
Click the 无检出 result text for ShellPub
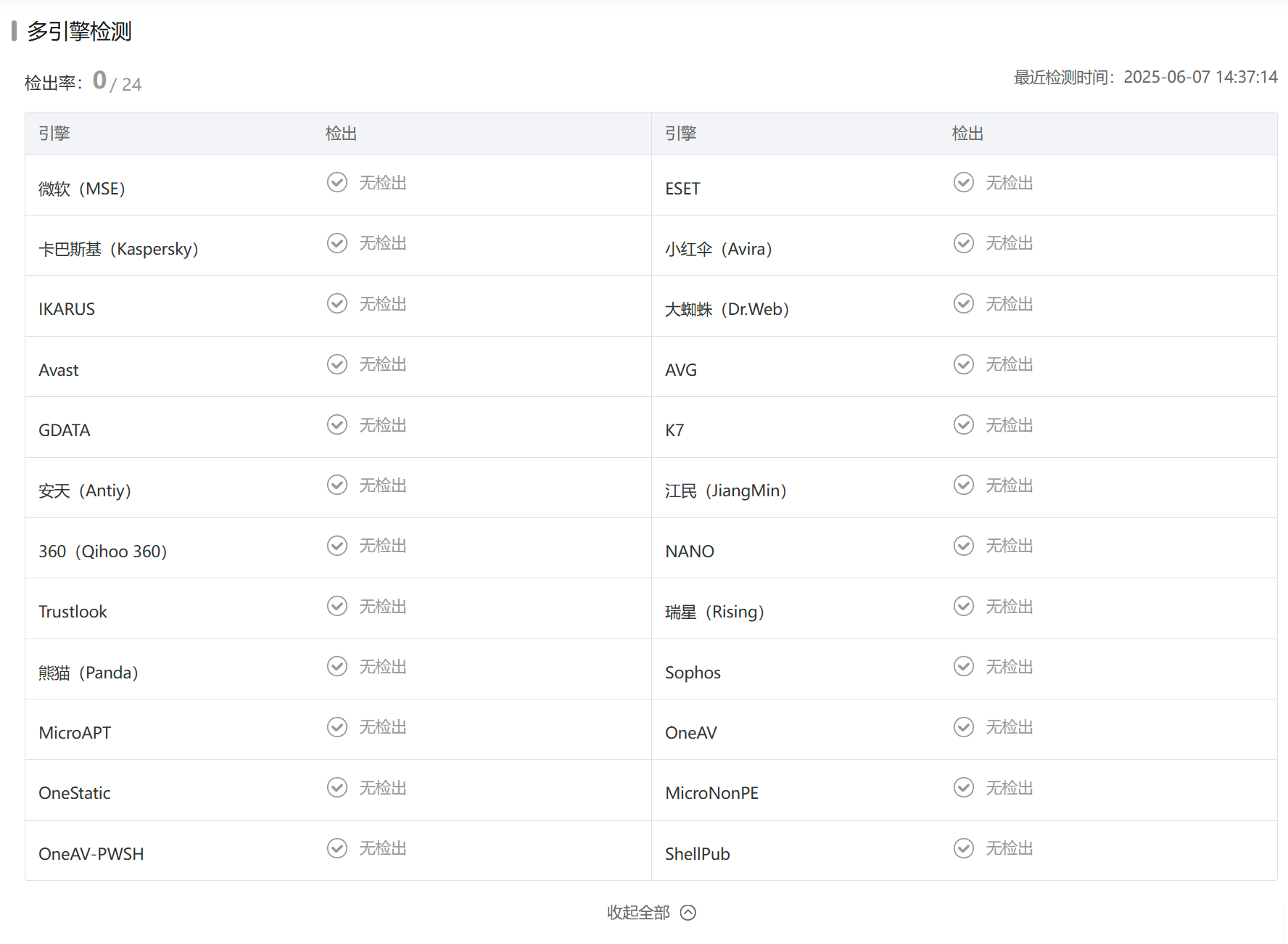point(1010,848)
